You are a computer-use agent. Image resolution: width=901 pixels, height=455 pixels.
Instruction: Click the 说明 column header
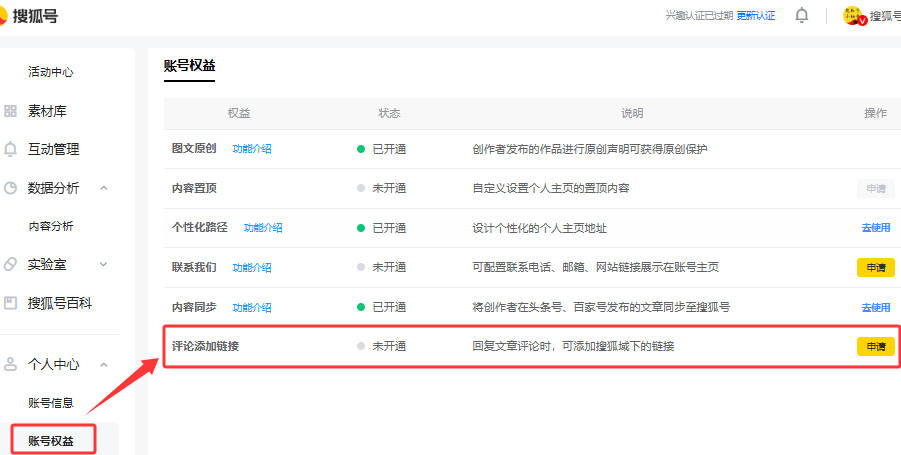[632, 113]
